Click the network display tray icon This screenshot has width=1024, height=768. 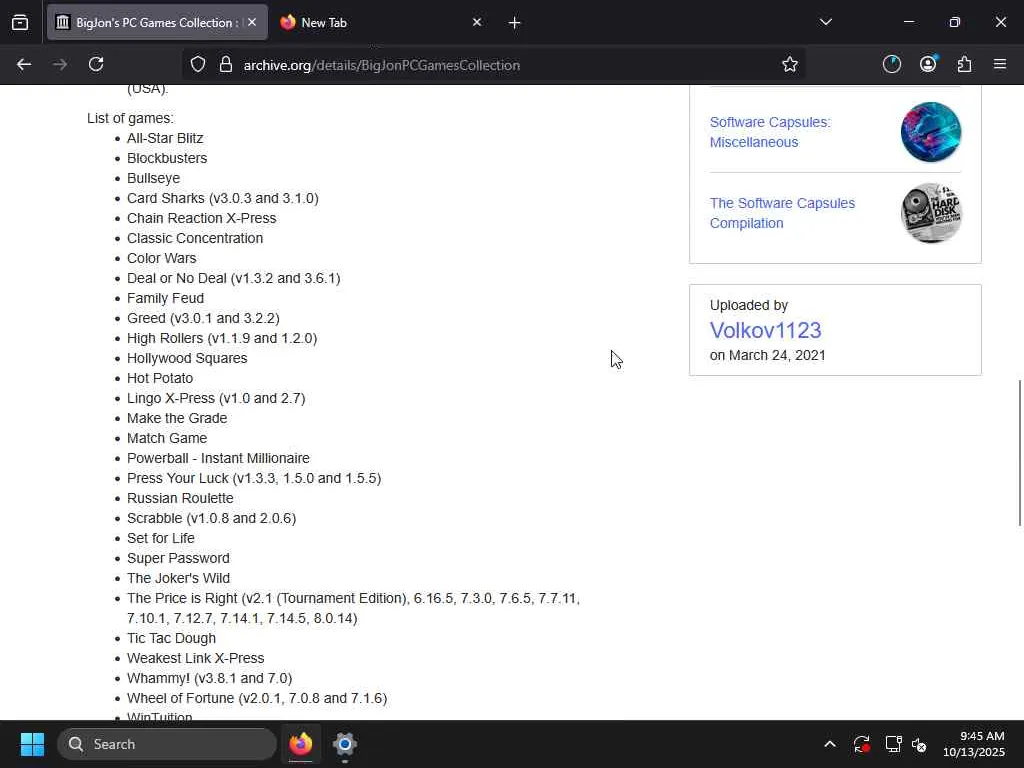coord(893,744)
